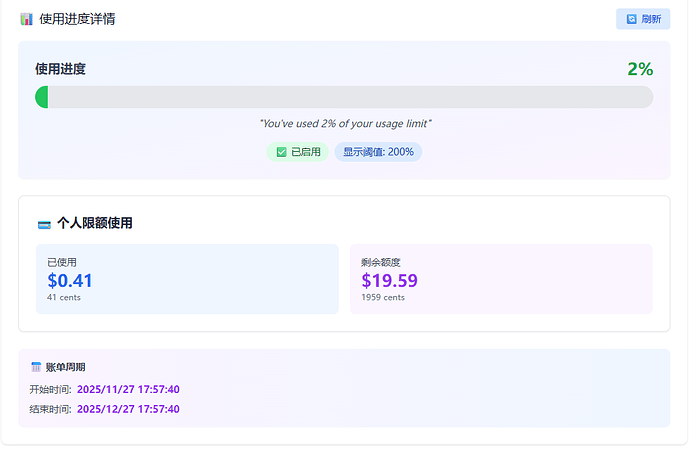Click the 结束时间 label
This screenshot has width=690, height=449.
50,409
